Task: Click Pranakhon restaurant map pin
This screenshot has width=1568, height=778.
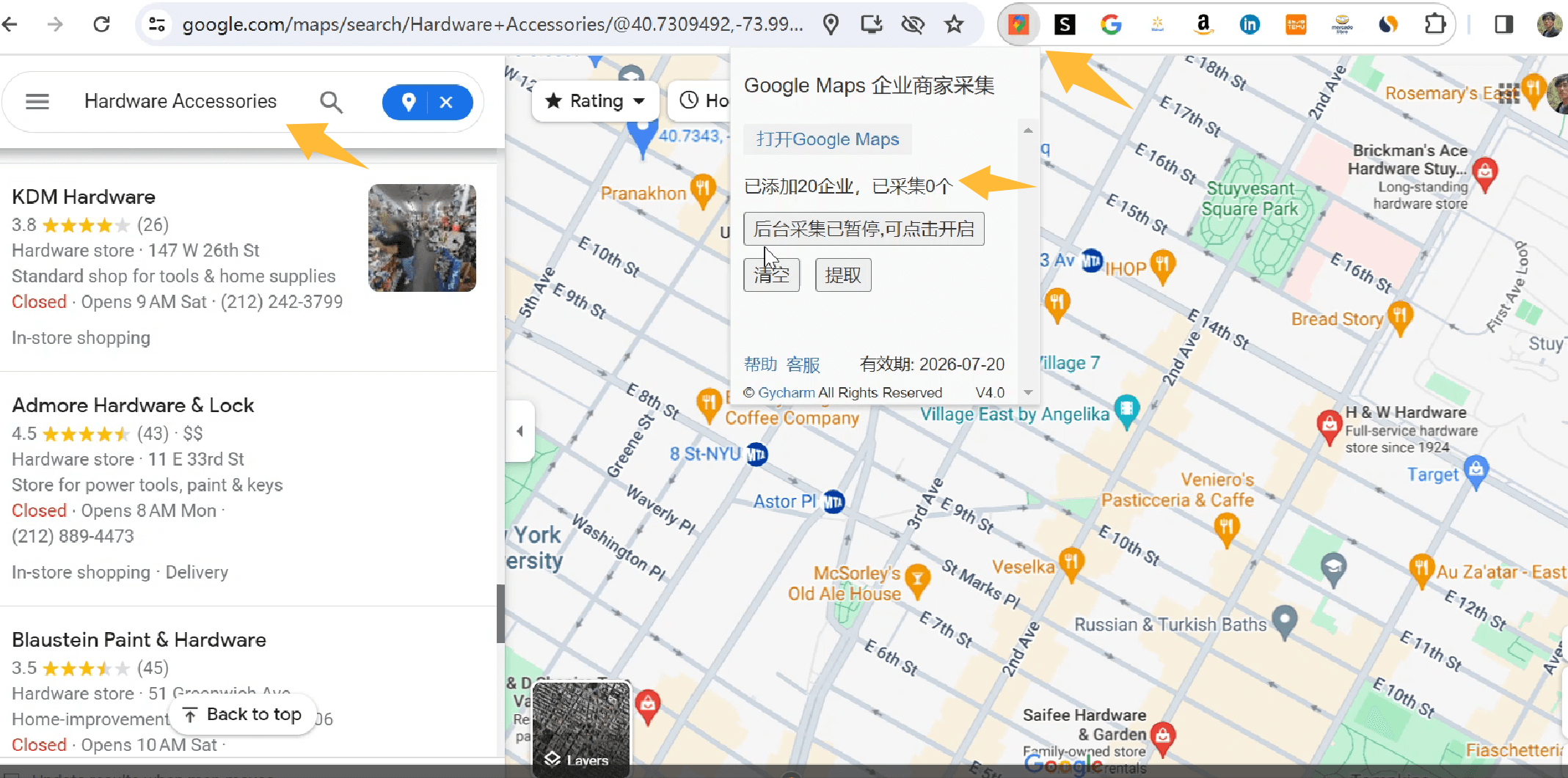Action: click(x=703, y=189)
